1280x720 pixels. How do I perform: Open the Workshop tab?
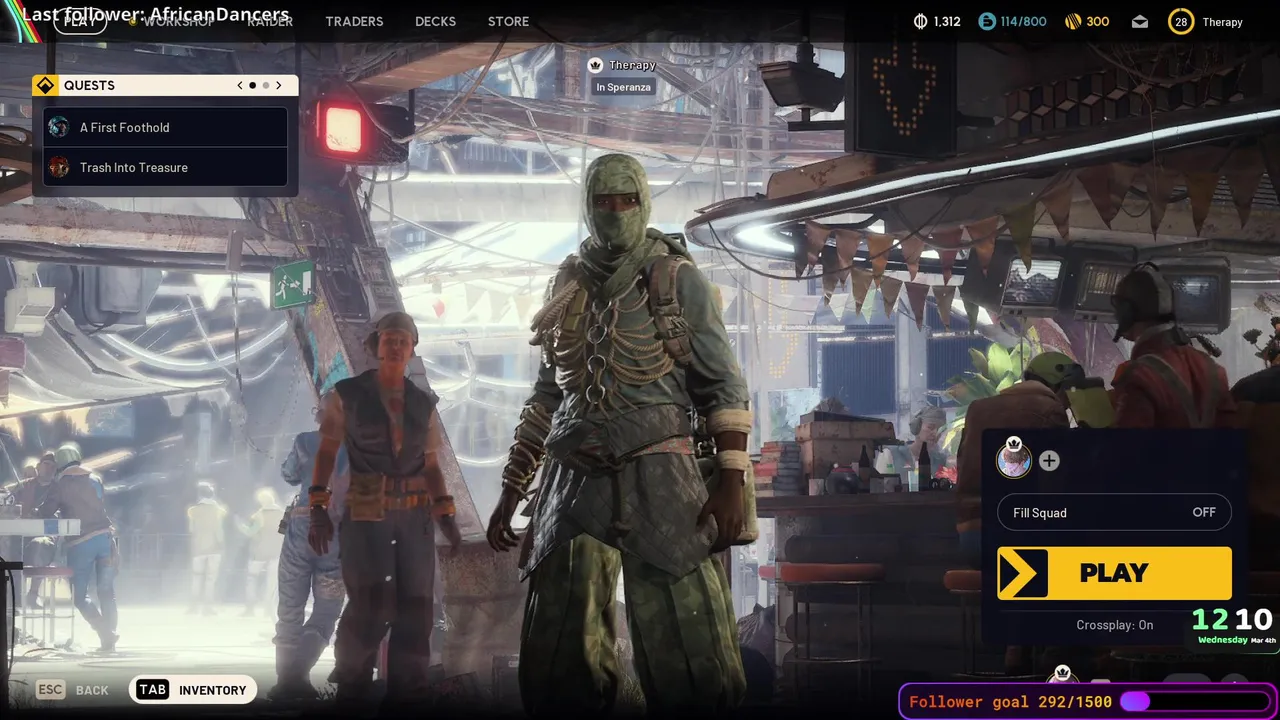pos(178,21)
